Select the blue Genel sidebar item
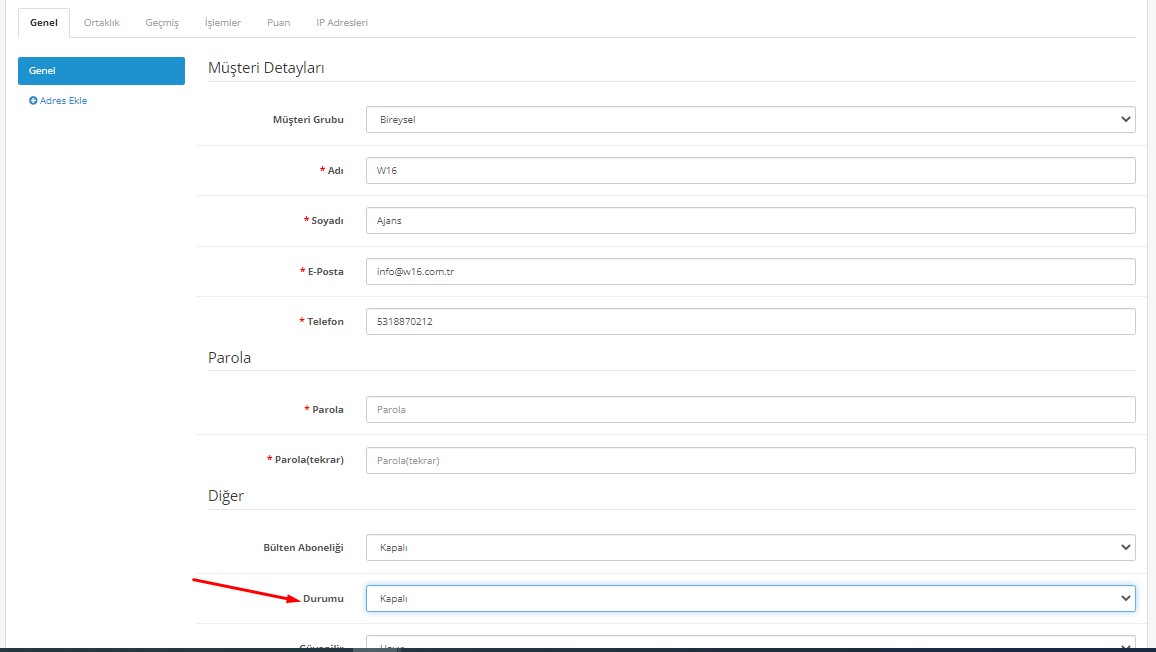 pos(101,71)
